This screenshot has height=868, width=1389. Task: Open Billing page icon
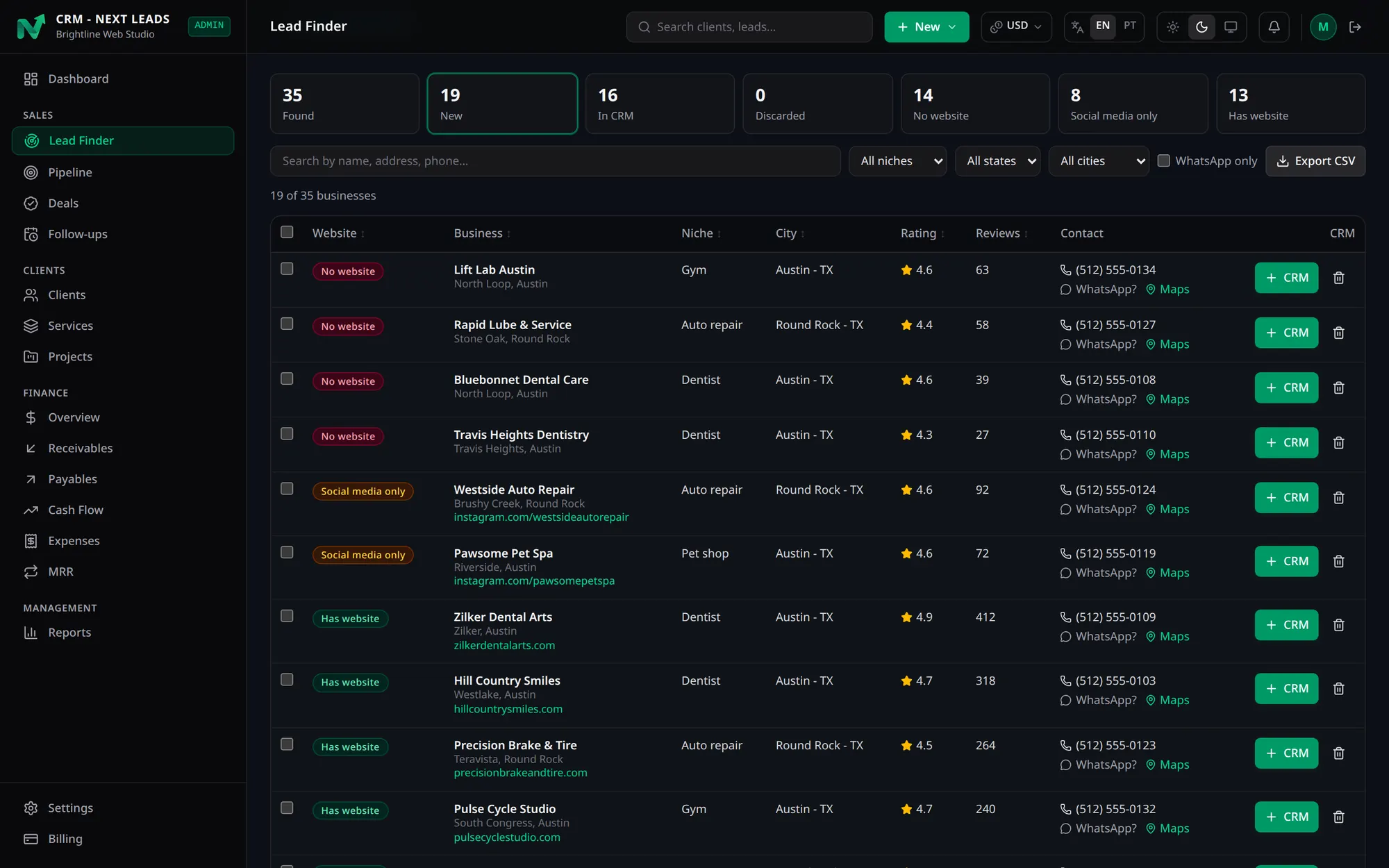pyautogui.click(x=31, y=839)
